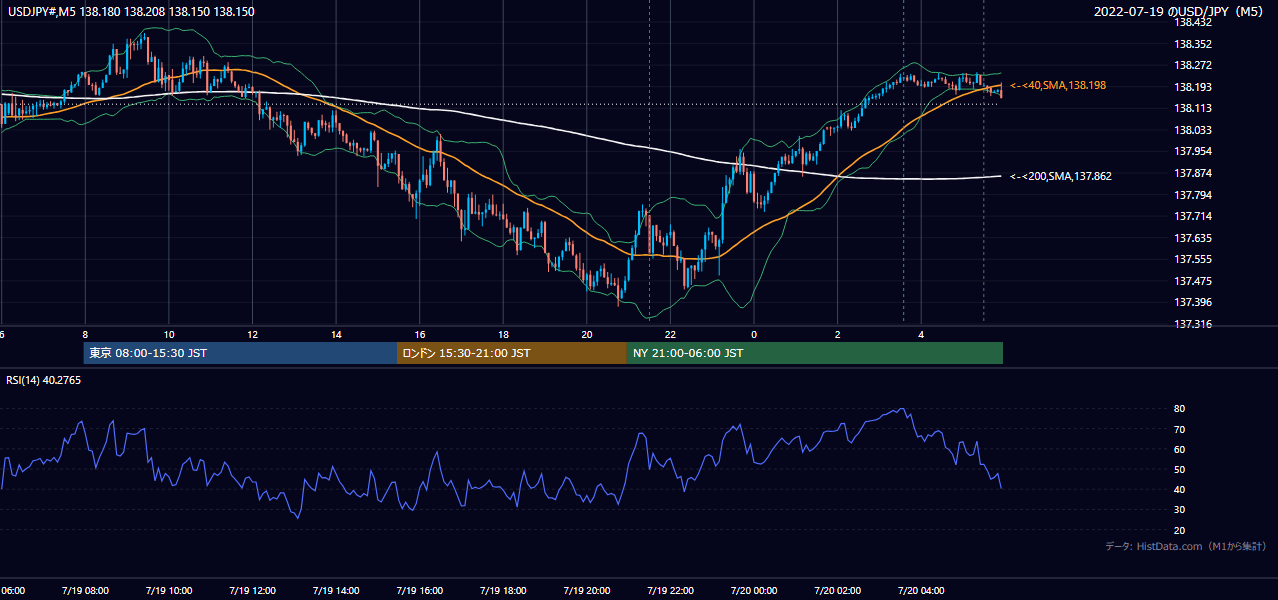This screenshot has height=600, width=1278.
Task: Click RSI level 50 on the scale
Action: click(x=1180, y=469)
